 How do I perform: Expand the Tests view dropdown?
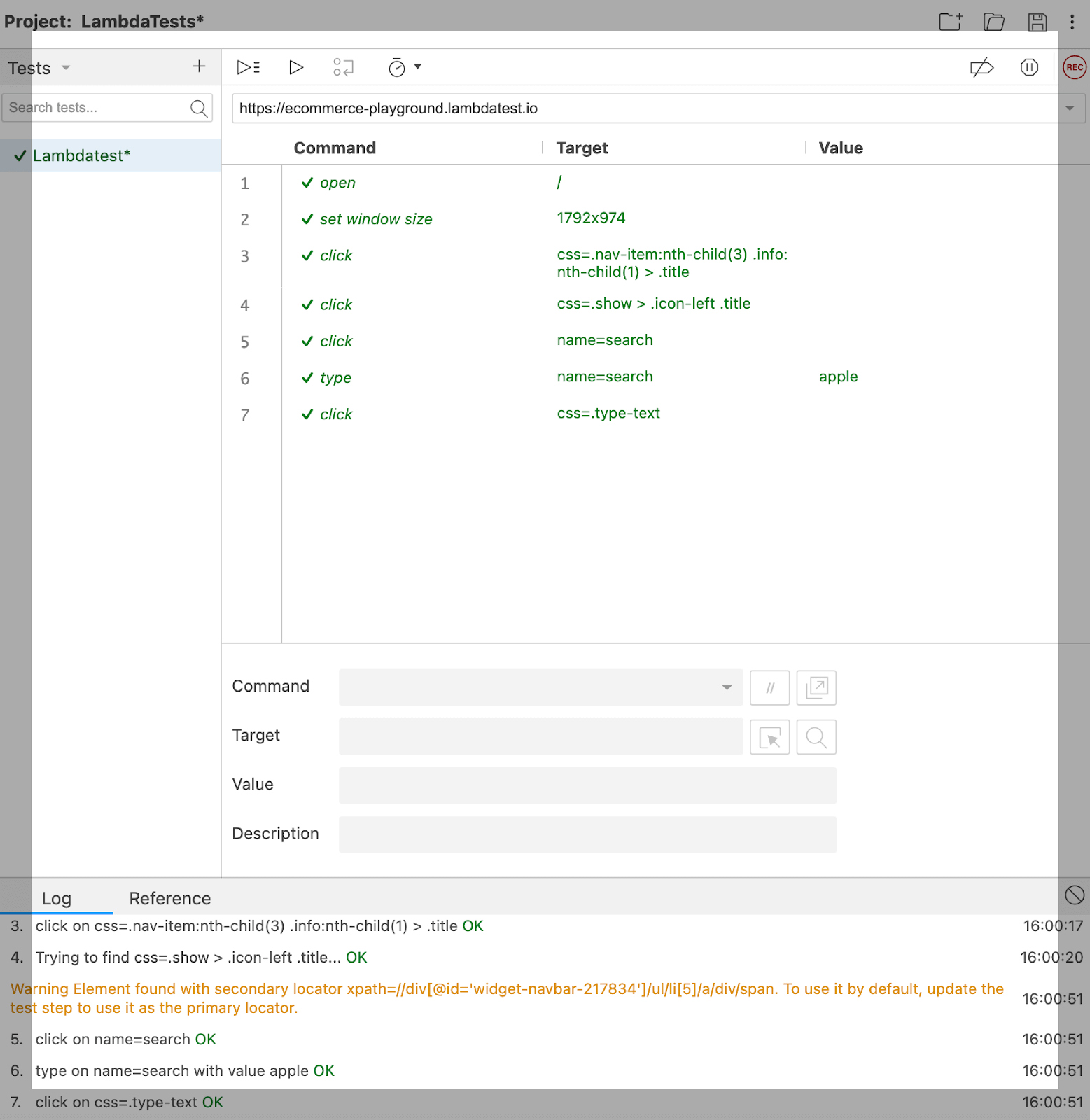click(x=66, y=68)
